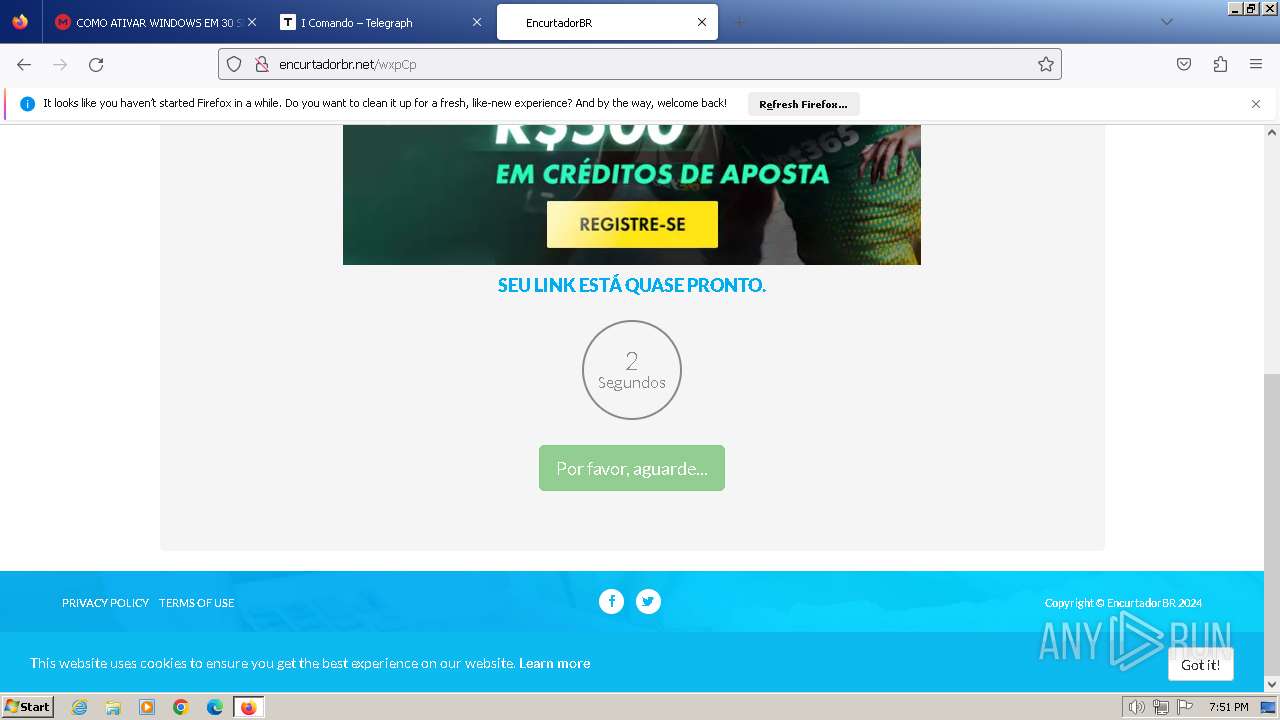1280x720 pixels.
Task: Close the COMO ATIVAR WINDOWS tab
Action: tap(251, 22)
